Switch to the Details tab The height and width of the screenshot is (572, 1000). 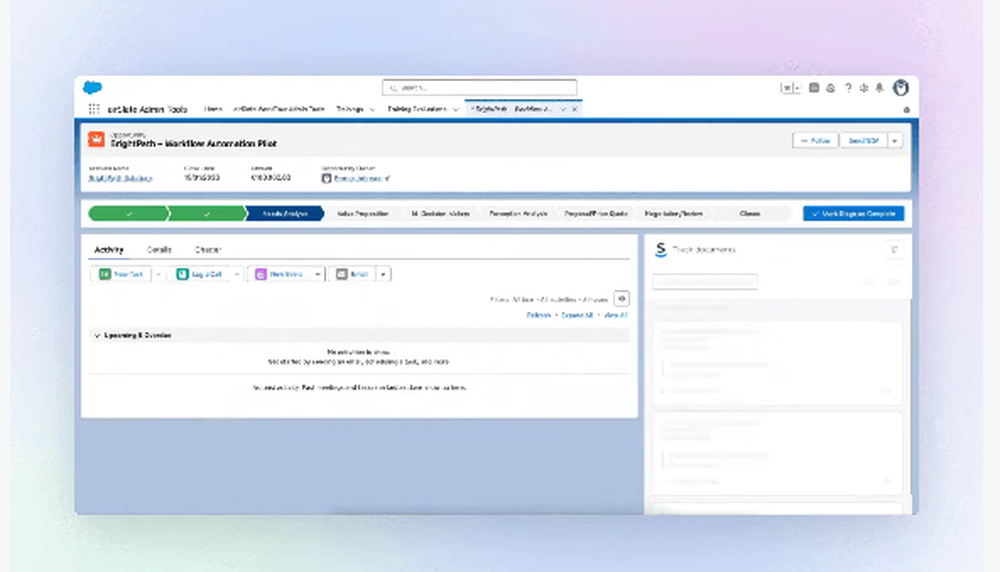(x=159, y=249)
